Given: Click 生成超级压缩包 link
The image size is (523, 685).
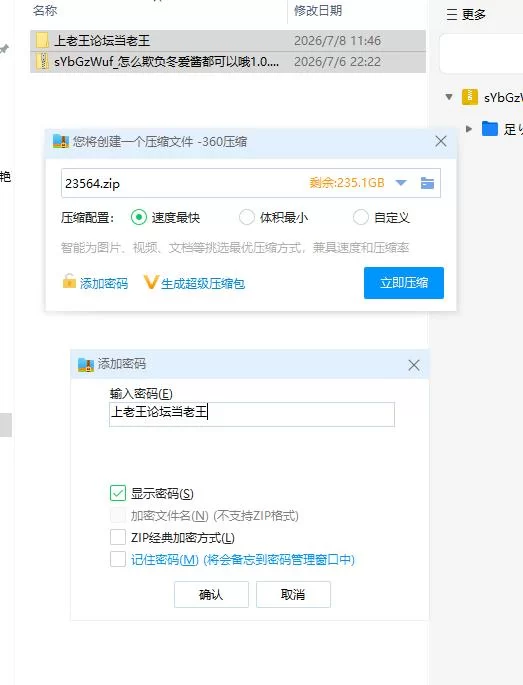Looking at the screenshot, I should tap(203, 284).
